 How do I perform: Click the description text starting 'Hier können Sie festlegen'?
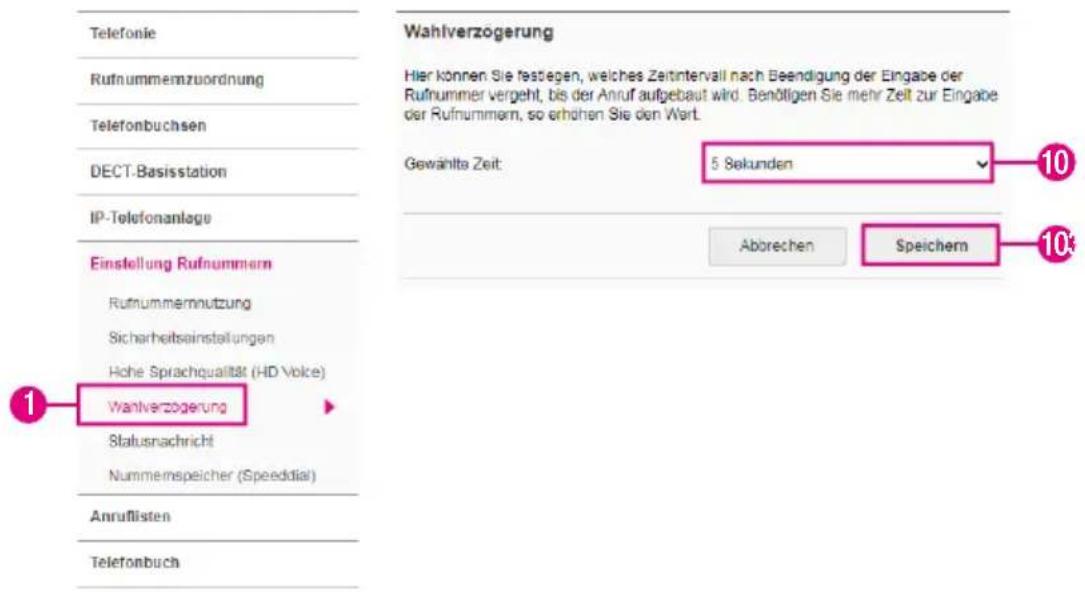[700, 95]
